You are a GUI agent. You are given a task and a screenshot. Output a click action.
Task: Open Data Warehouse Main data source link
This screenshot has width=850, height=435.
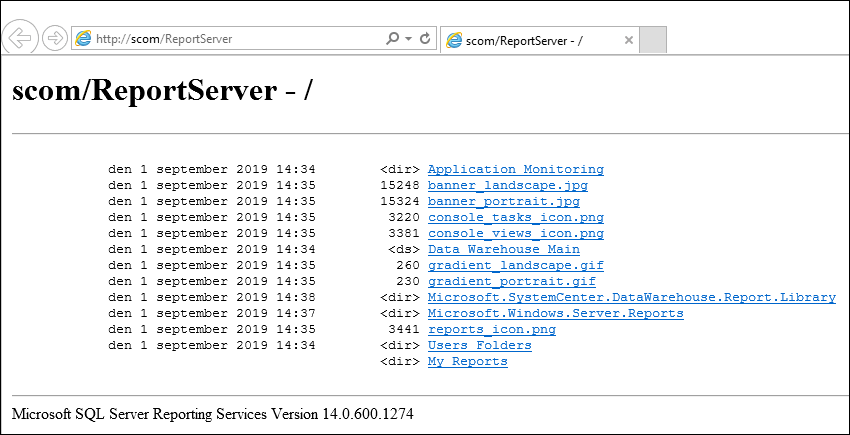(504, 250)
